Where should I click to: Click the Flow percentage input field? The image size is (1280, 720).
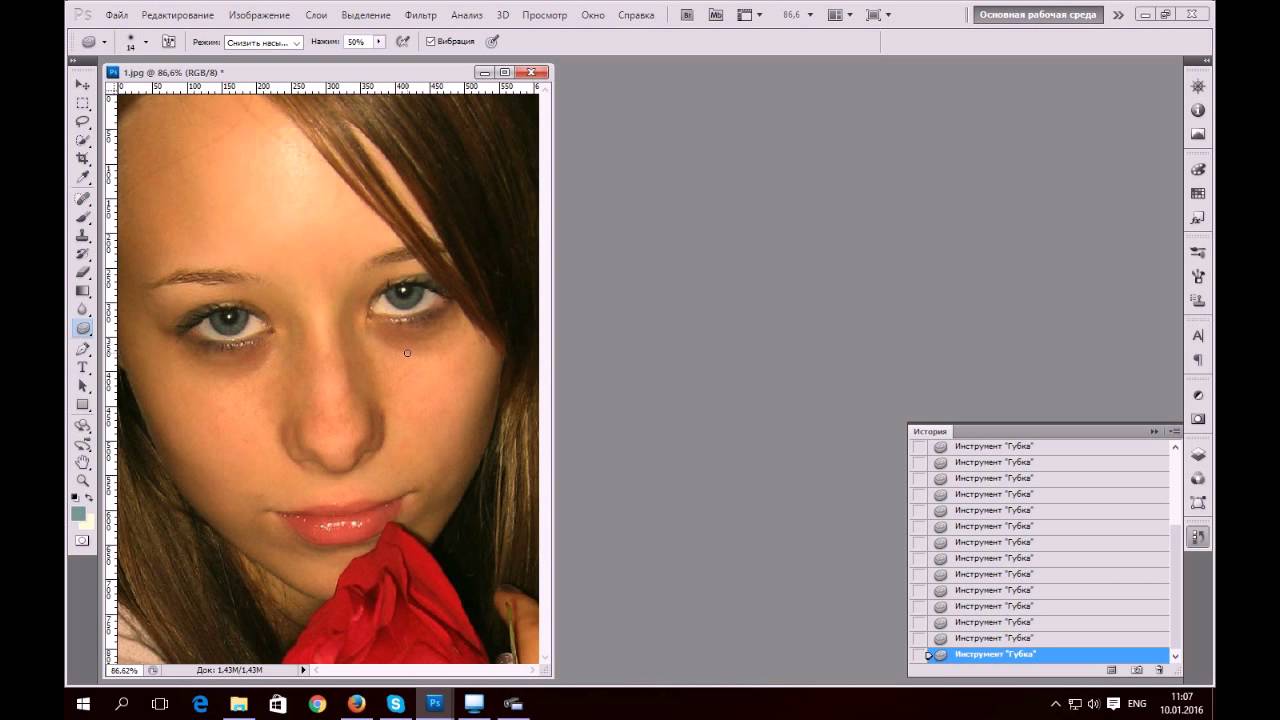(x=357, y=42)
